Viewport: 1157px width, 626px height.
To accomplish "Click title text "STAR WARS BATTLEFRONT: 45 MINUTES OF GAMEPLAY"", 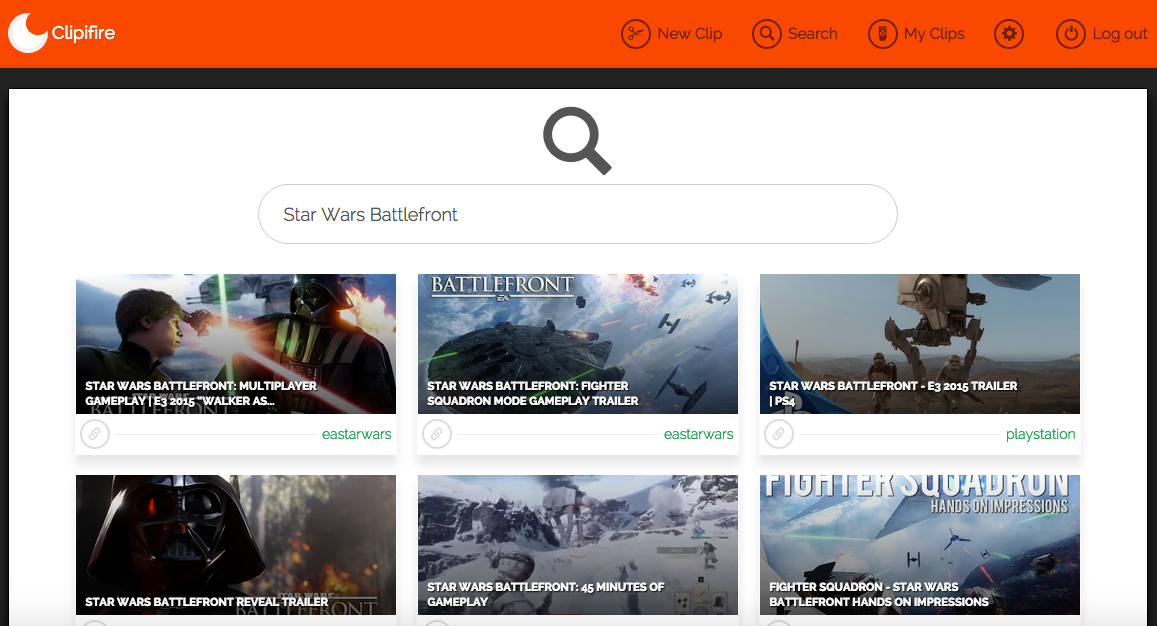I will (545, 594).
